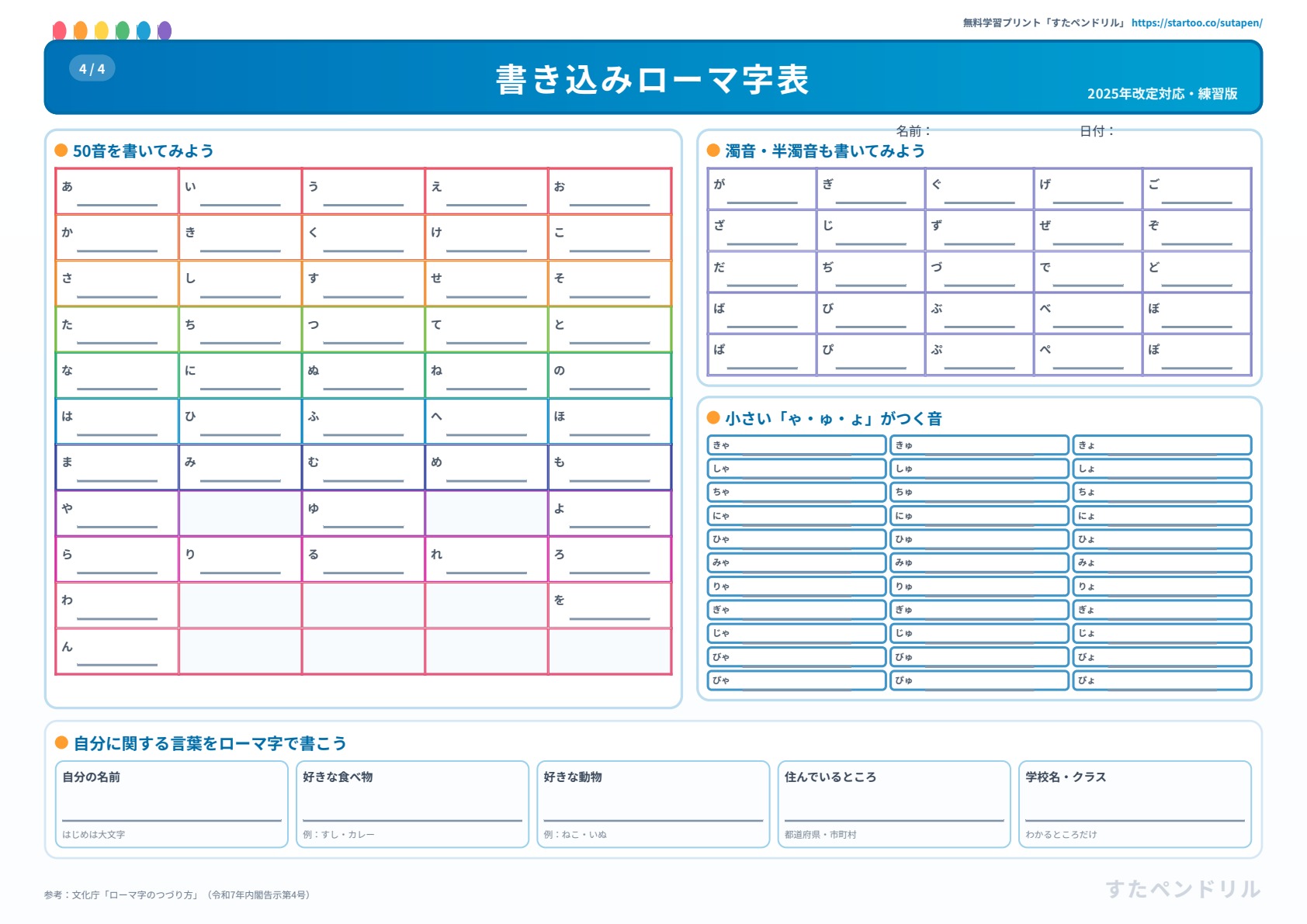Select the あ answer cell
Image resolution: width=1307 pixels, height=924 pixels.
117,191
